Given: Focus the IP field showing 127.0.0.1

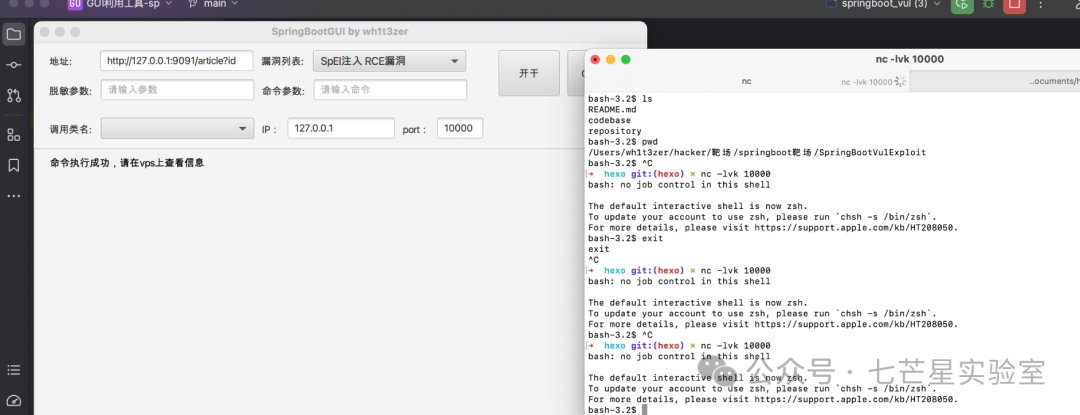Looking at the screenshot, I should 341,128.
